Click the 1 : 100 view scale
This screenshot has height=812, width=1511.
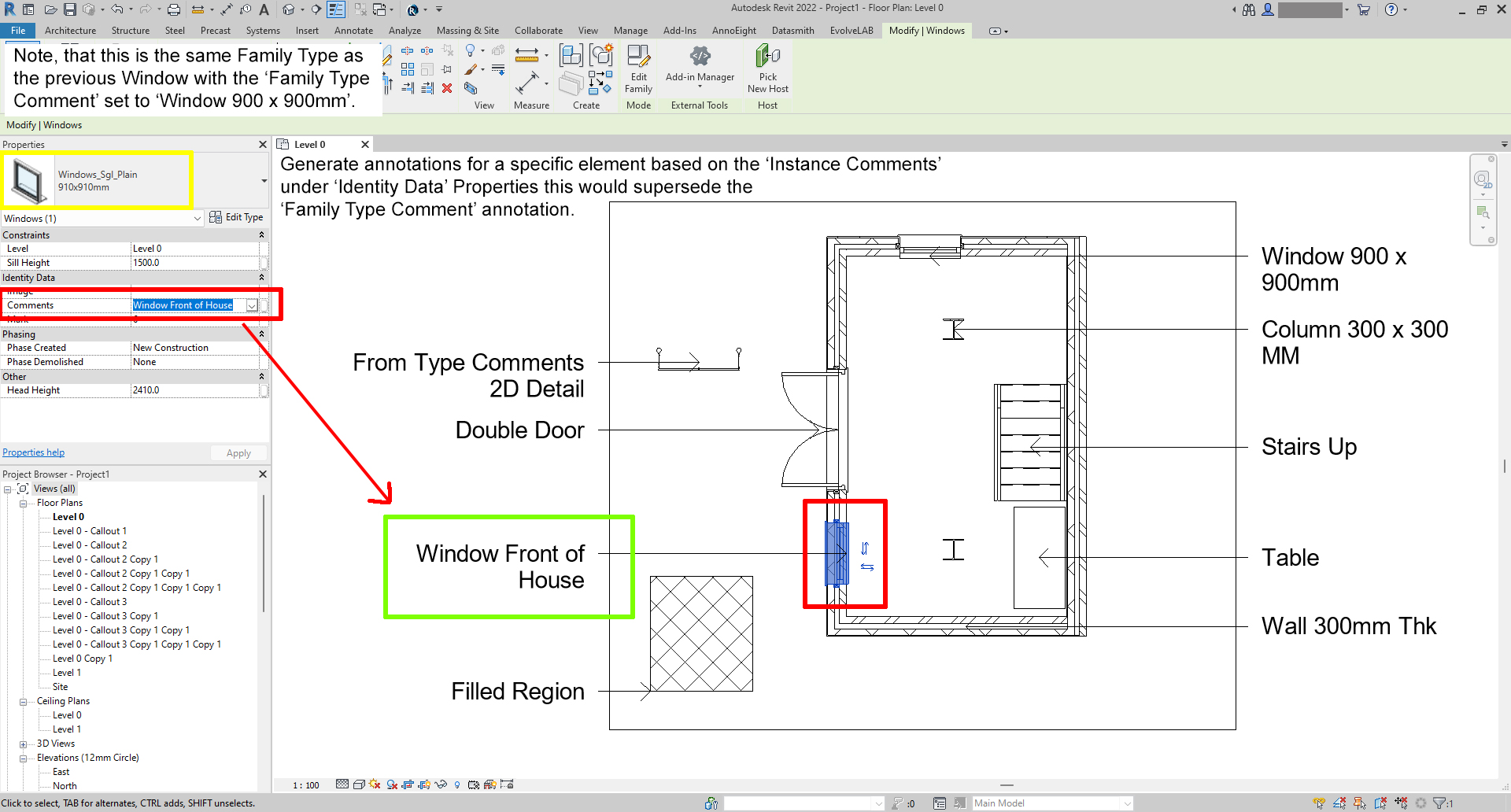click(x=306, y=785)
